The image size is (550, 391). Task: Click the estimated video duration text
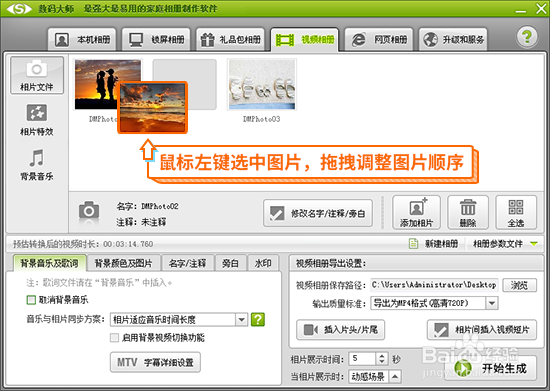(83, 244)
